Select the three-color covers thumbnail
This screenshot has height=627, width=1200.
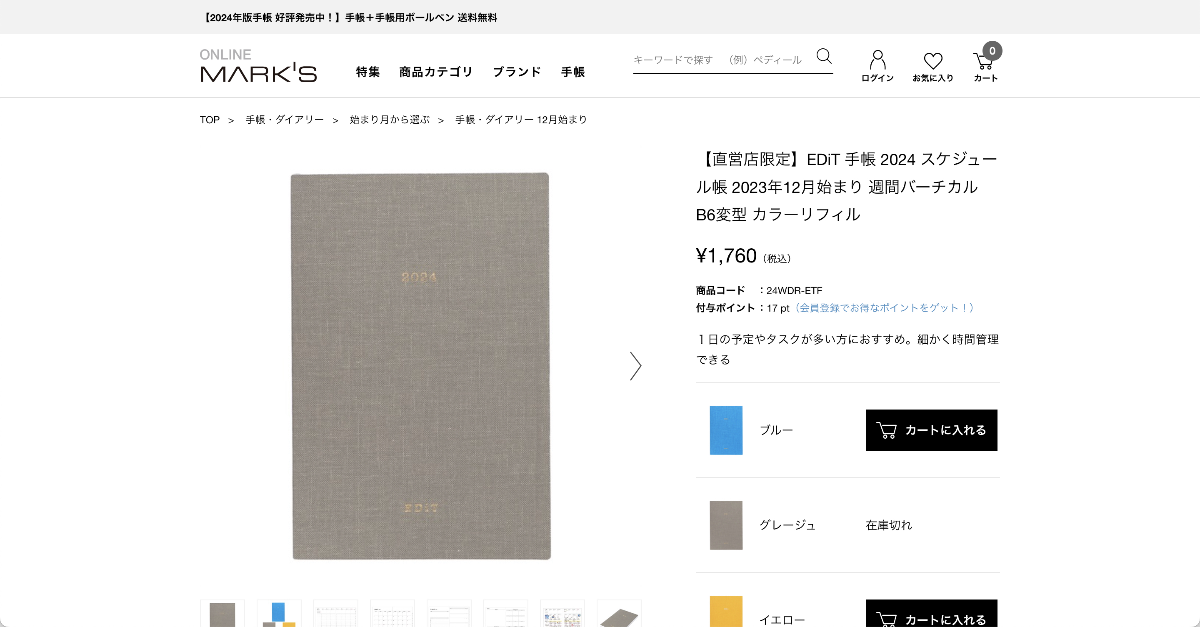pos(279,613)
